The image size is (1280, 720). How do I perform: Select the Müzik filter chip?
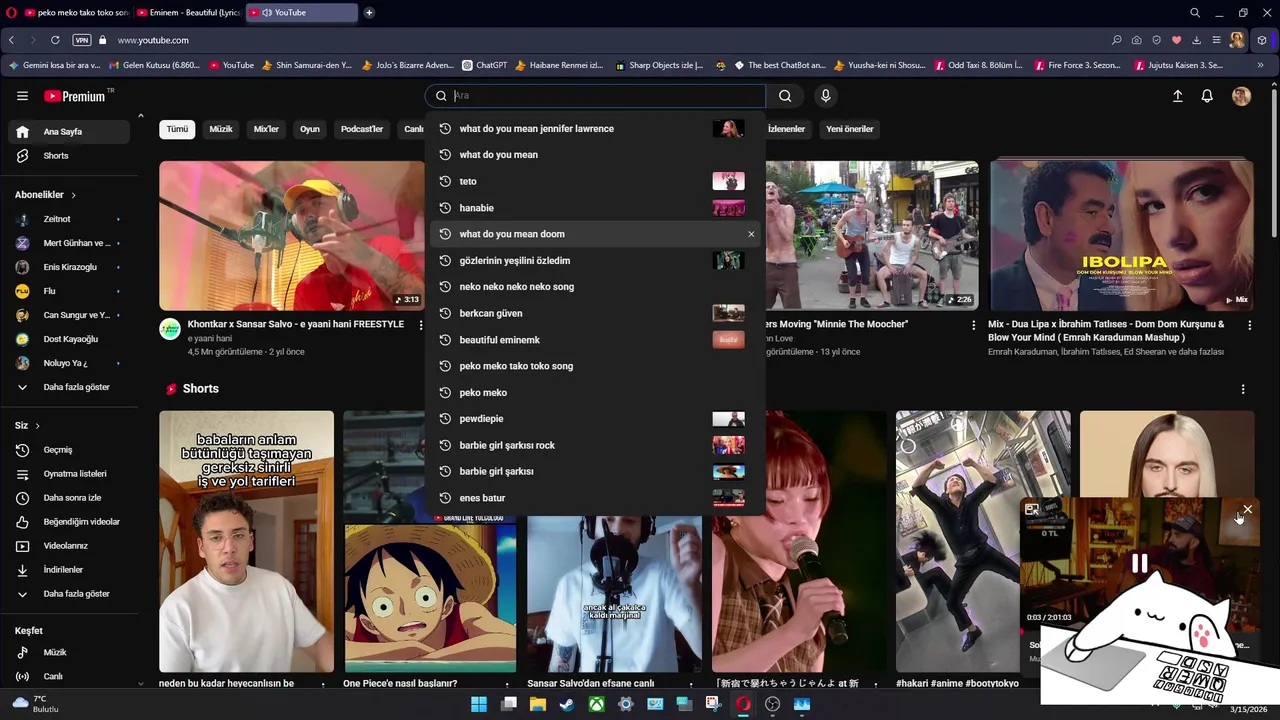tap(221, 129)
